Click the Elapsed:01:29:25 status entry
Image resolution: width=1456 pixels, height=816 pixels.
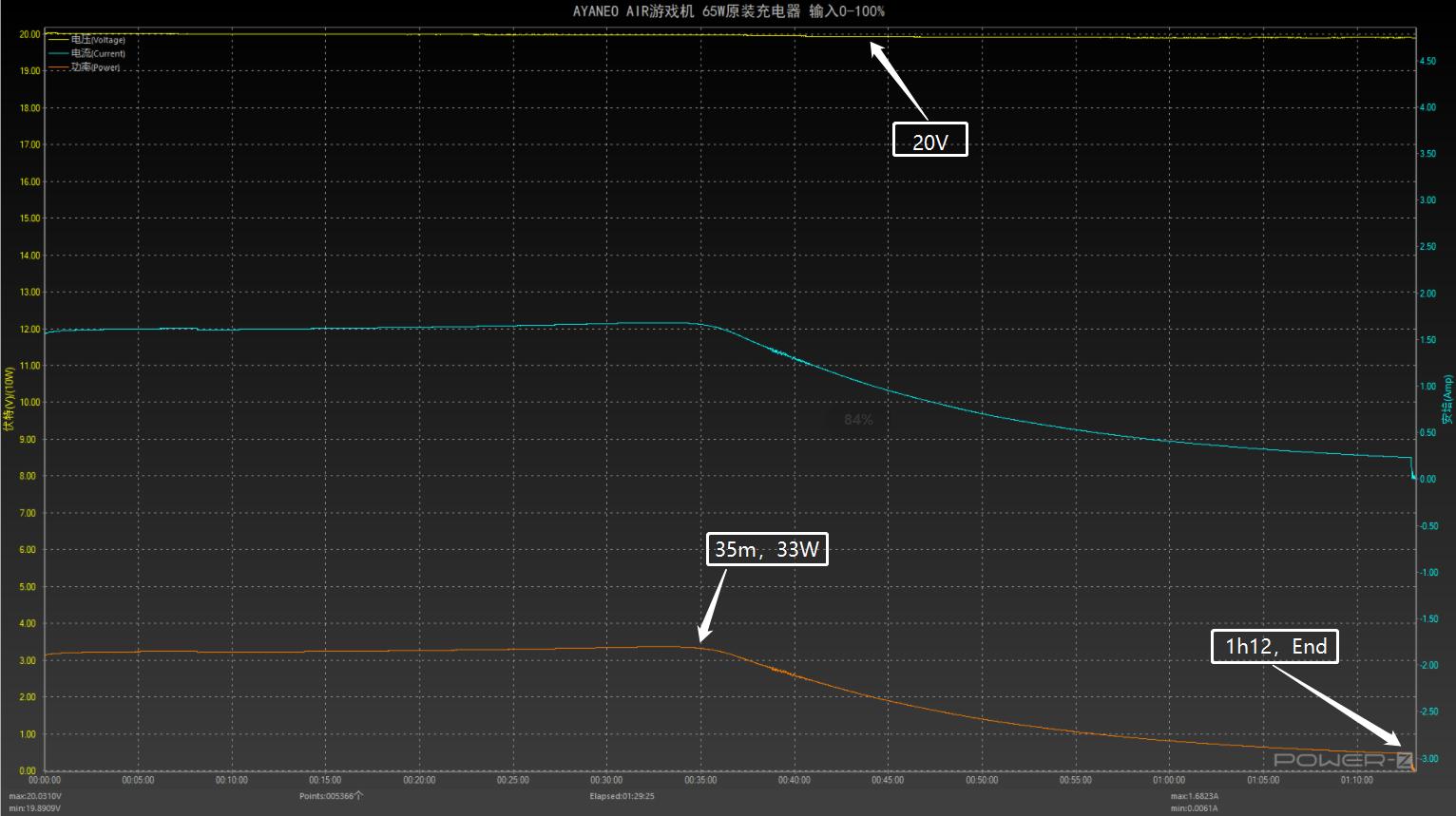pyautogui.click(x=623, y=796)
